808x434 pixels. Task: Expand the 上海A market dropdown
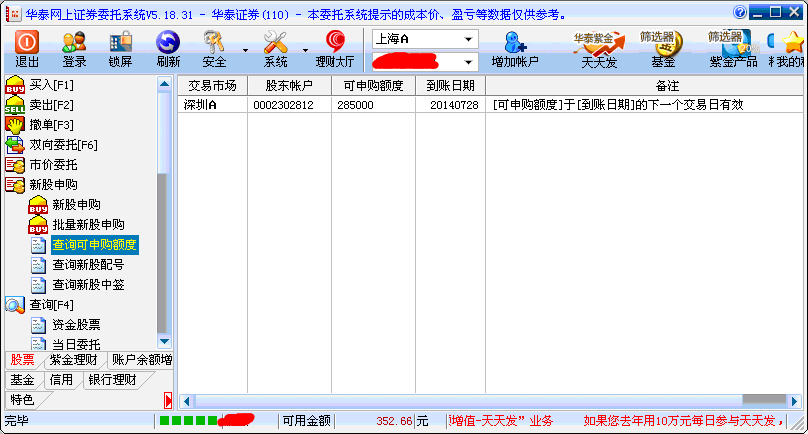click(x=469, y=39)
